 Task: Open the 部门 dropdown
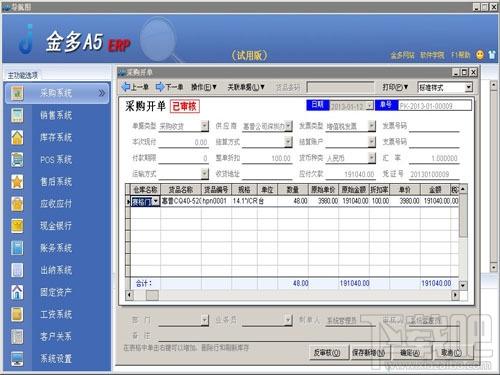click(205, 320)
